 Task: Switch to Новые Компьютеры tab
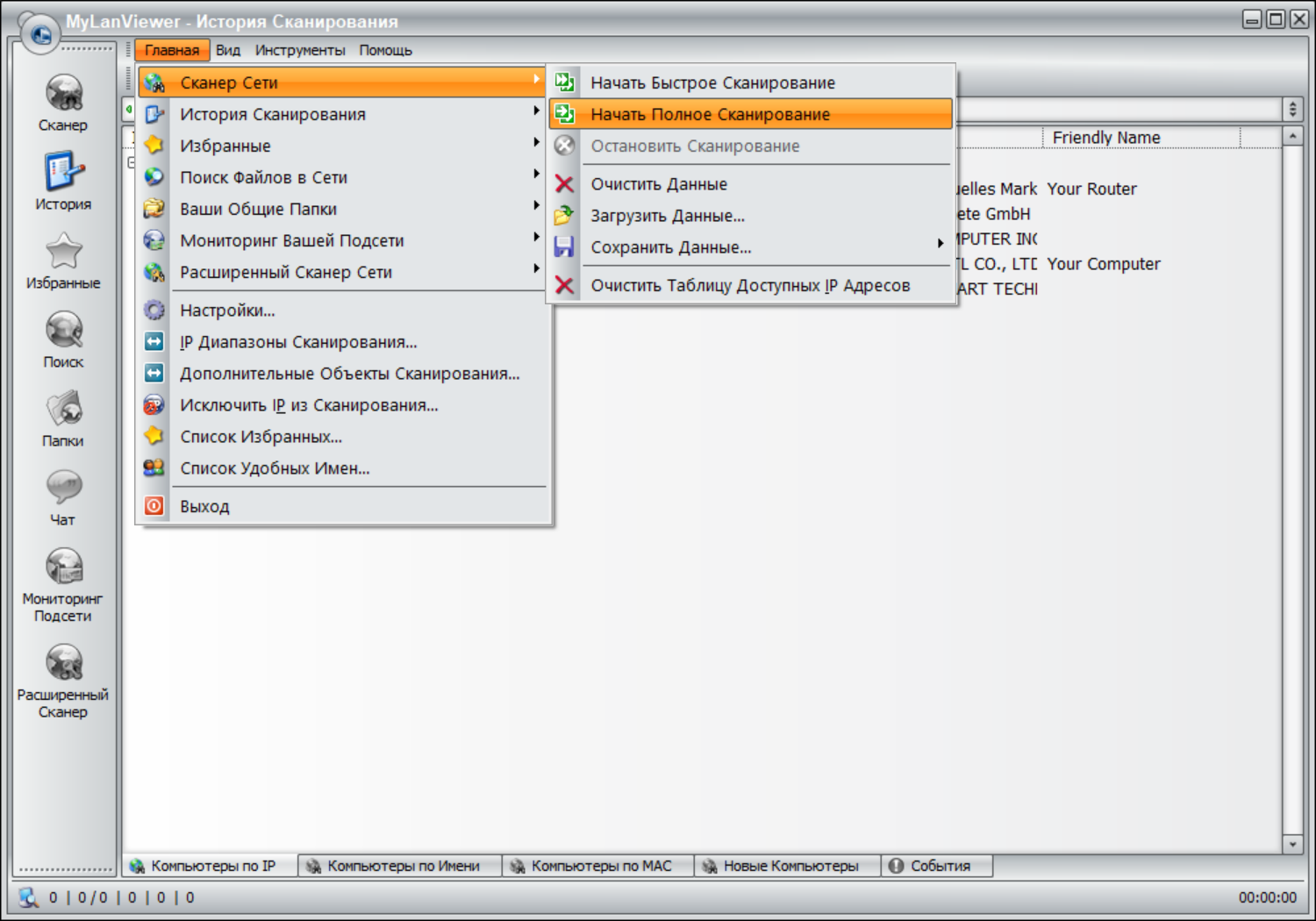(x=788, y=866)
